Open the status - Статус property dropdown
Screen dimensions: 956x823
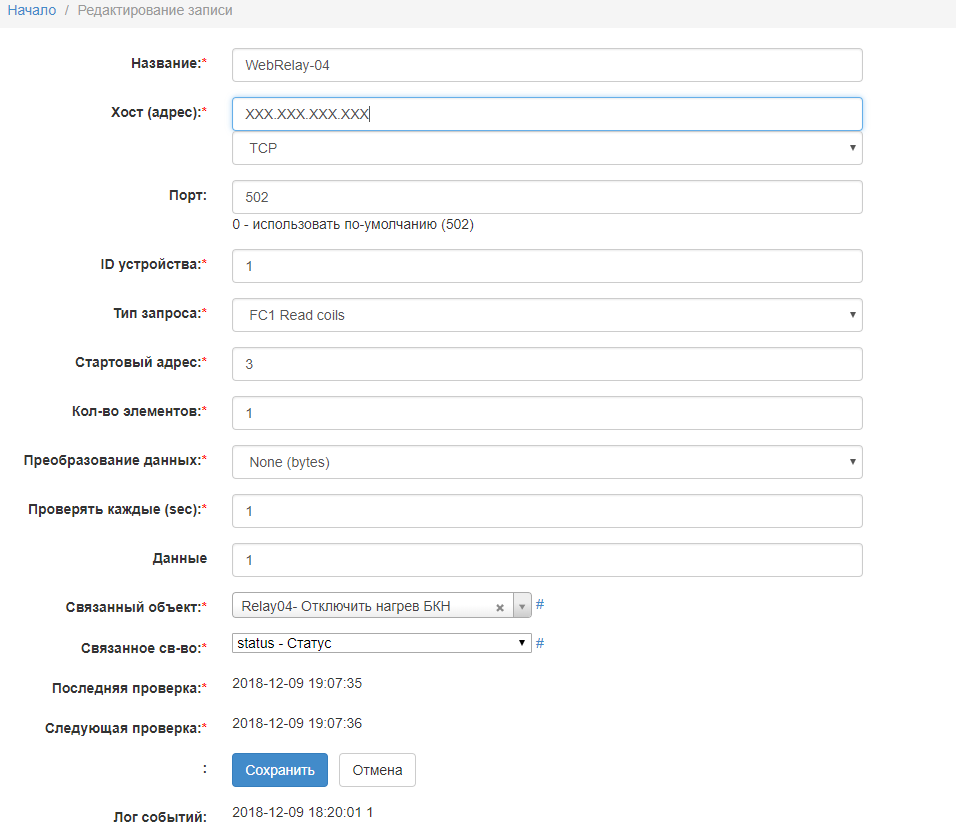pyautogui.click(x=381, y=643)
